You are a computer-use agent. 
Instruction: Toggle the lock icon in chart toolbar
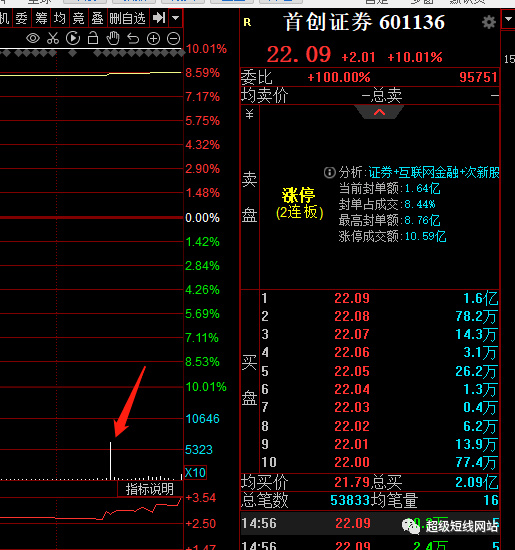pos(93,38)
